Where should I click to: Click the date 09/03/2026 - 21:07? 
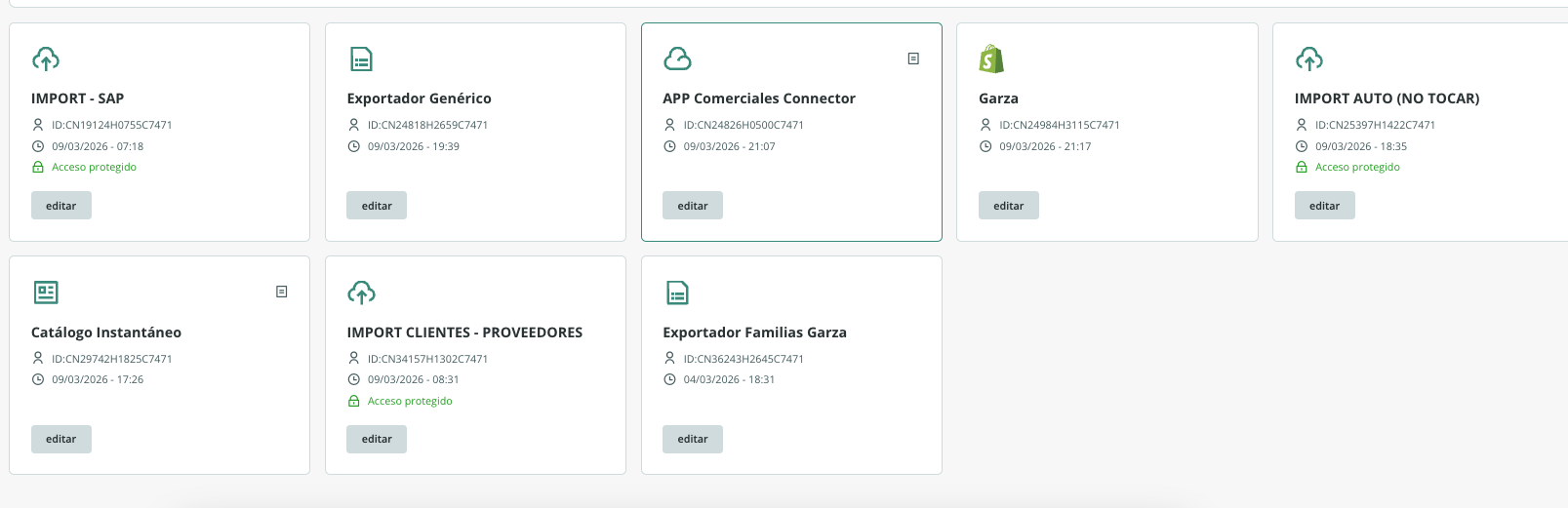point(730,146)
